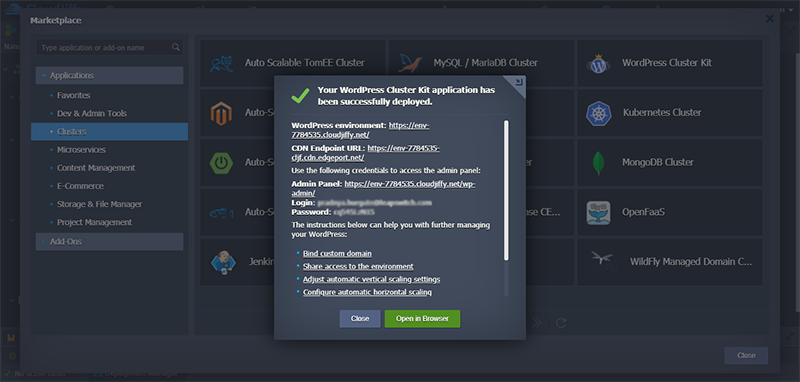Viewport: 800px width, 382px height.
Task: Select the Magento orange hexagon icon
Action: click(x=221, y=113)
